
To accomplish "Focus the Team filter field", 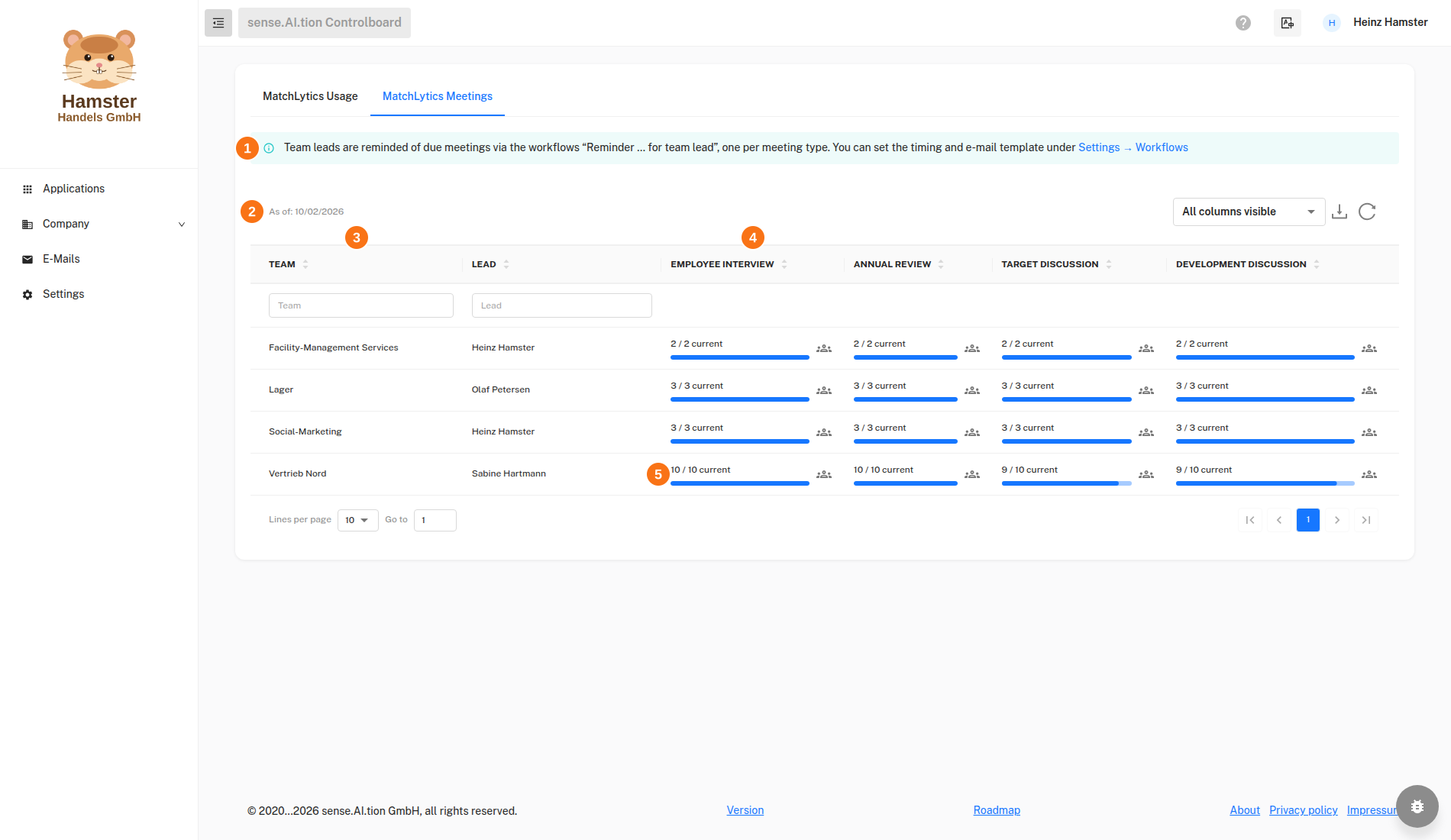I will click(361, 305).
